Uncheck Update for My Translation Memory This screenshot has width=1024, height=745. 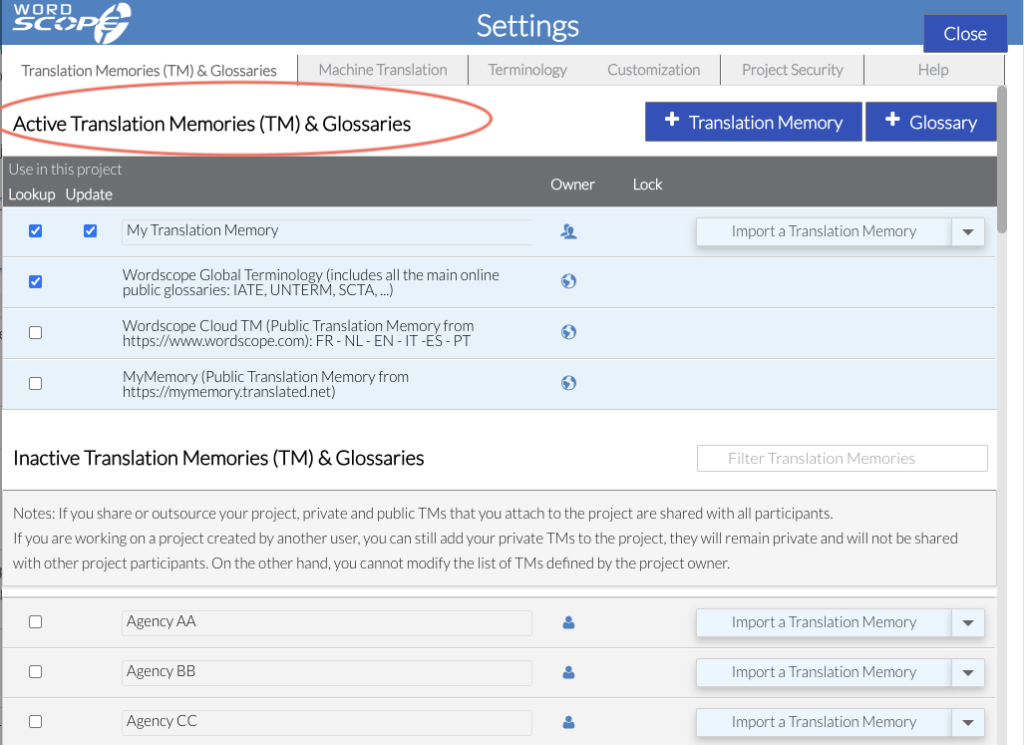click(90, 231)
